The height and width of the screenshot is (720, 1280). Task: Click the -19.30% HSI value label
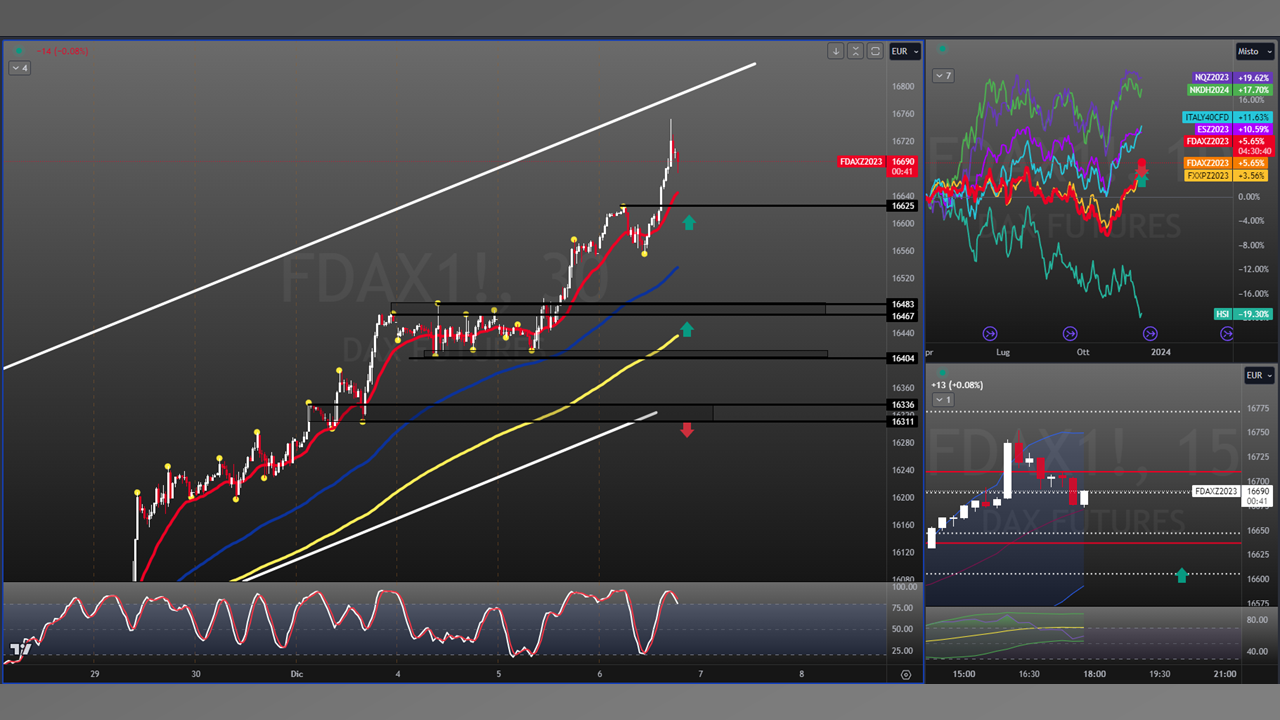point(1253,314)
